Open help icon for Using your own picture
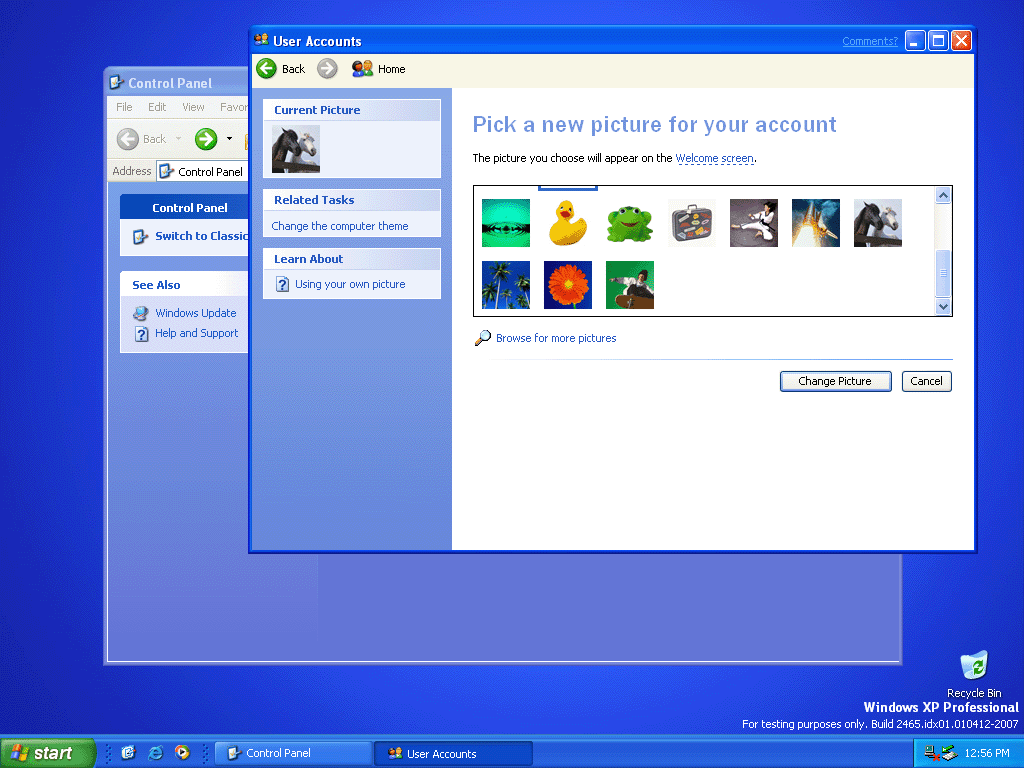Image resolution: width=1024 pixels, height=768 pixels. coord(282,284)
